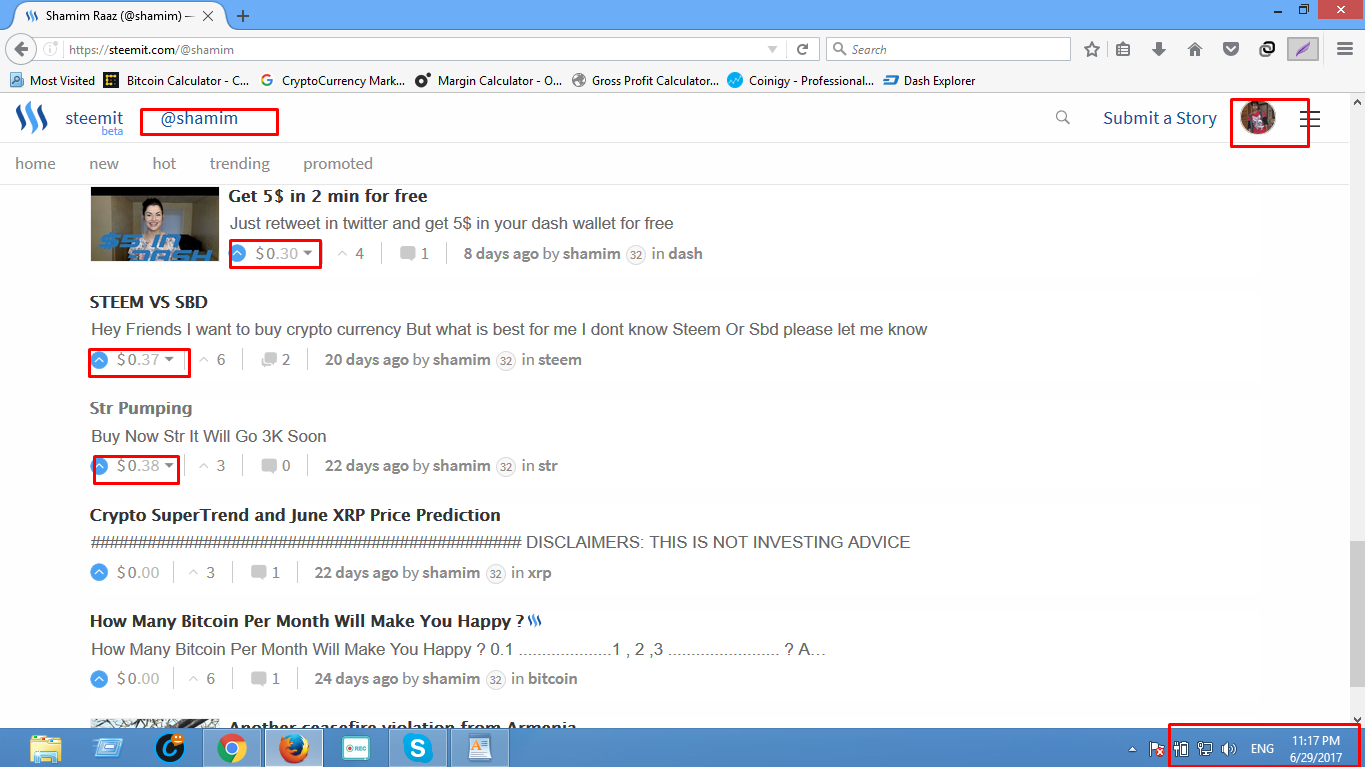
Task: Click the volume speaker tray icon
Action: [x=1229, y=749]
